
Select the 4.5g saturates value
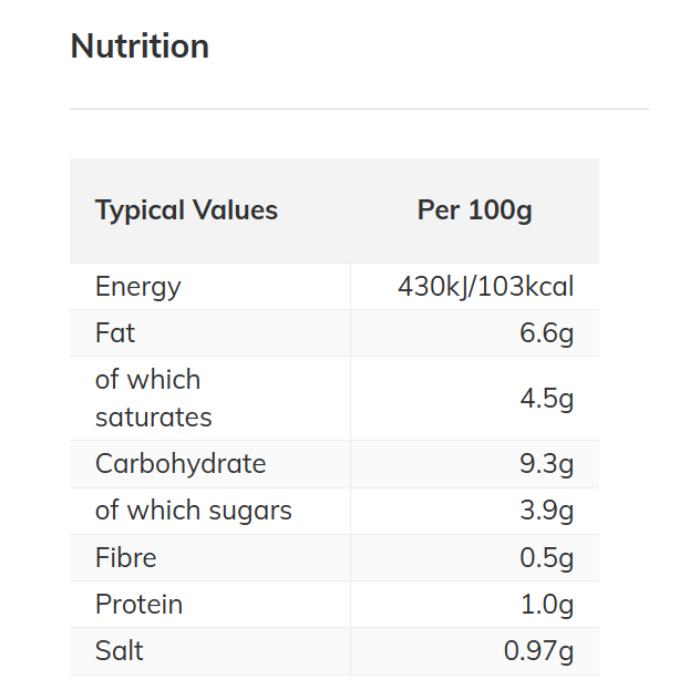[x=546, y=398]
